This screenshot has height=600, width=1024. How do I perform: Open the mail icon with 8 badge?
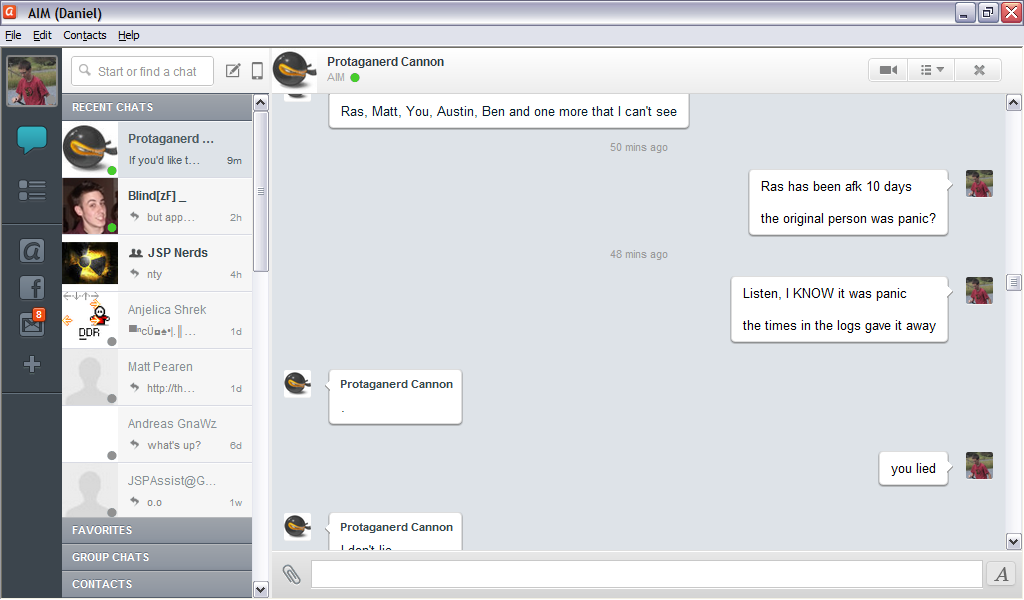click(31, 323)
